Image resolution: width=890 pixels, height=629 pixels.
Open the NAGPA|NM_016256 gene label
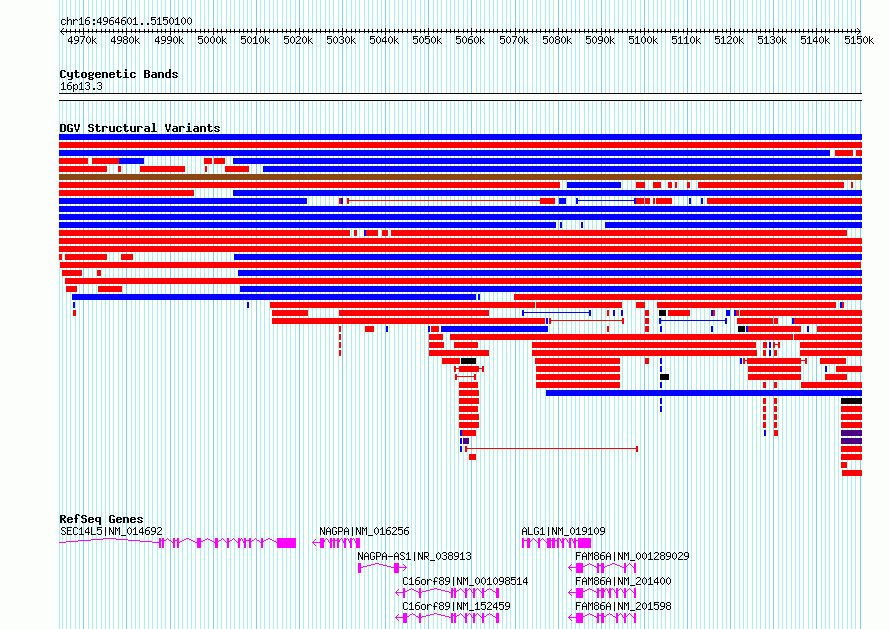(x=364, y=531)
